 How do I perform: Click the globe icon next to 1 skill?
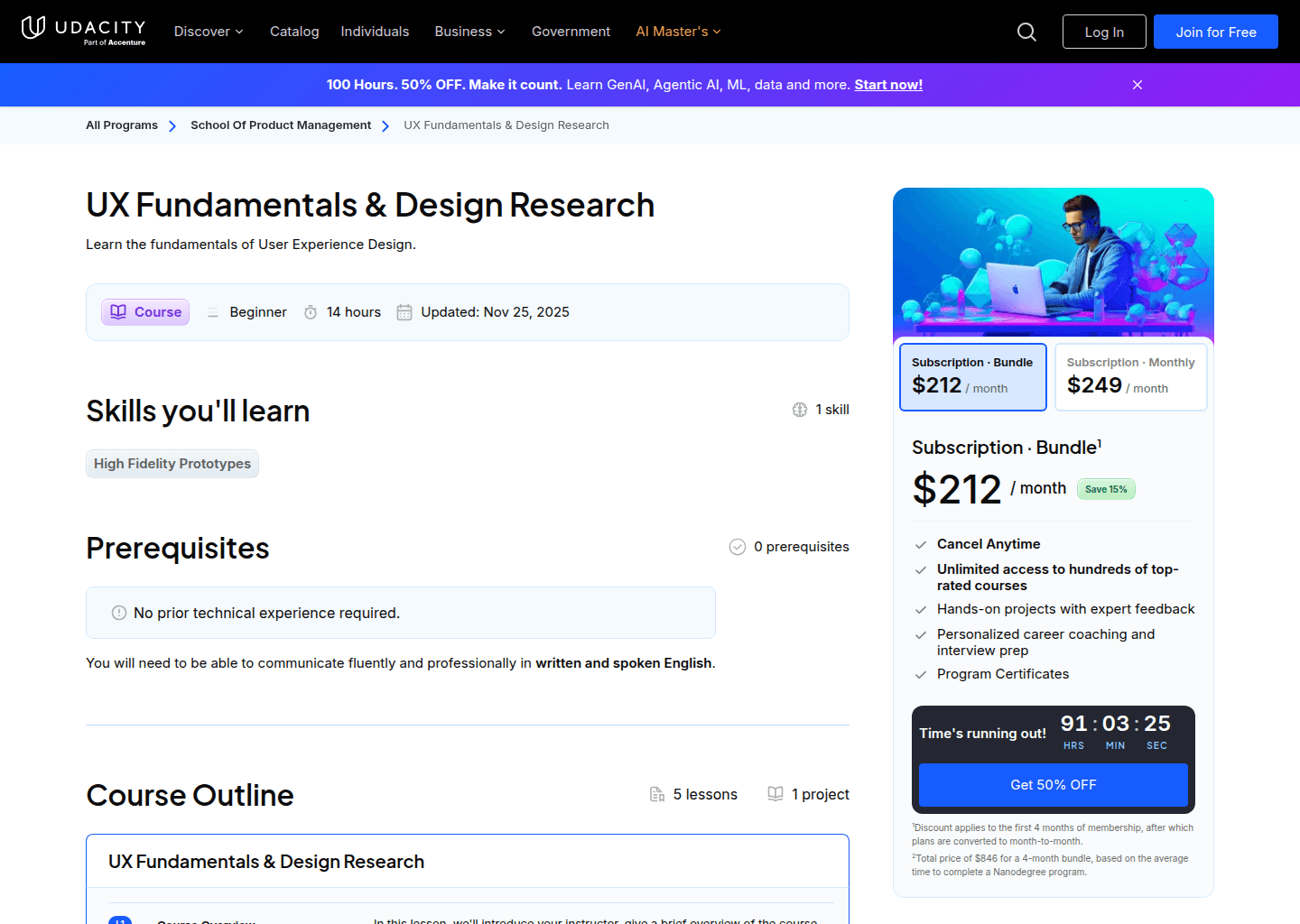(x=800, y=410)
